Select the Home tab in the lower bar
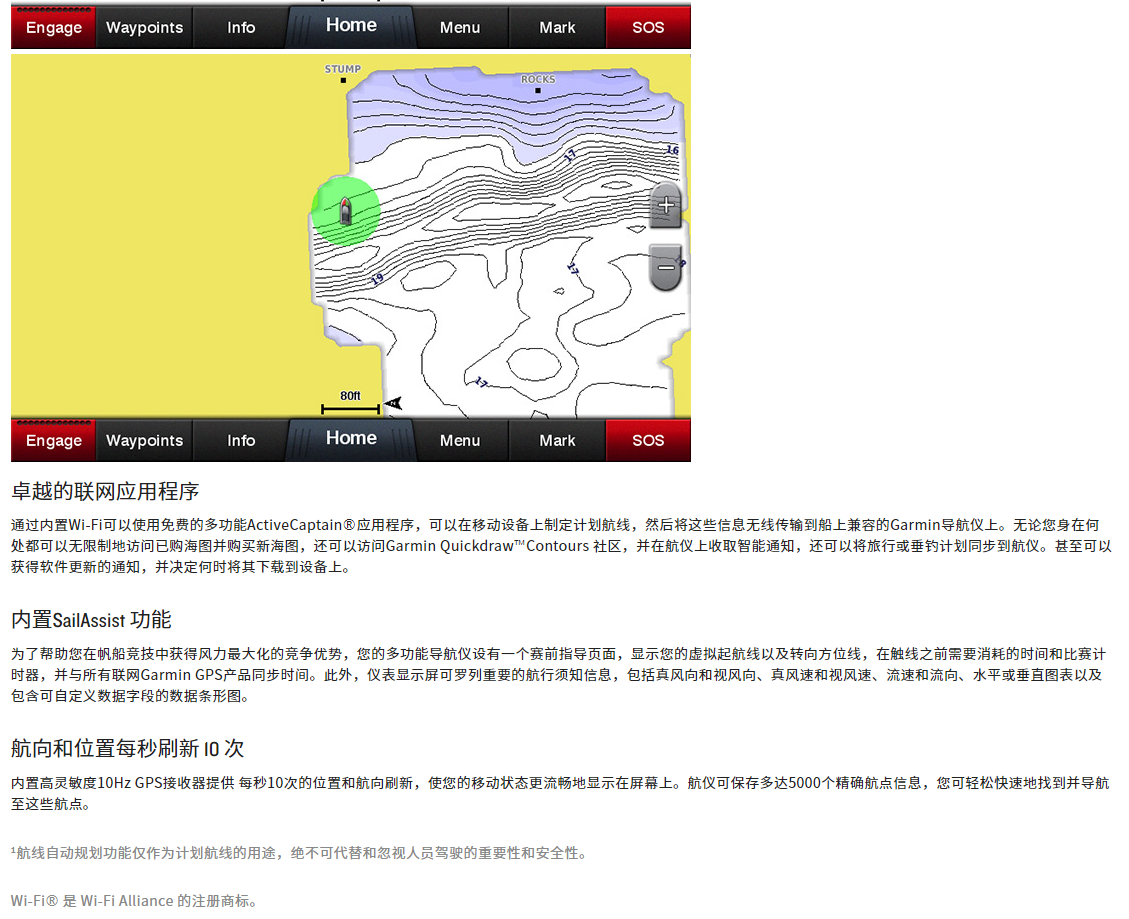 pos(351,439)
